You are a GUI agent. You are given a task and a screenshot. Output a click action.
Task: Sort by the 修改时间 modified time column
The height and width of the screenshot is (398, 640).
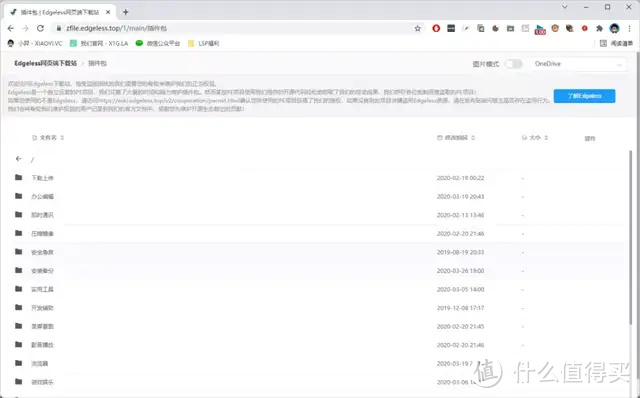click(456, 138)
